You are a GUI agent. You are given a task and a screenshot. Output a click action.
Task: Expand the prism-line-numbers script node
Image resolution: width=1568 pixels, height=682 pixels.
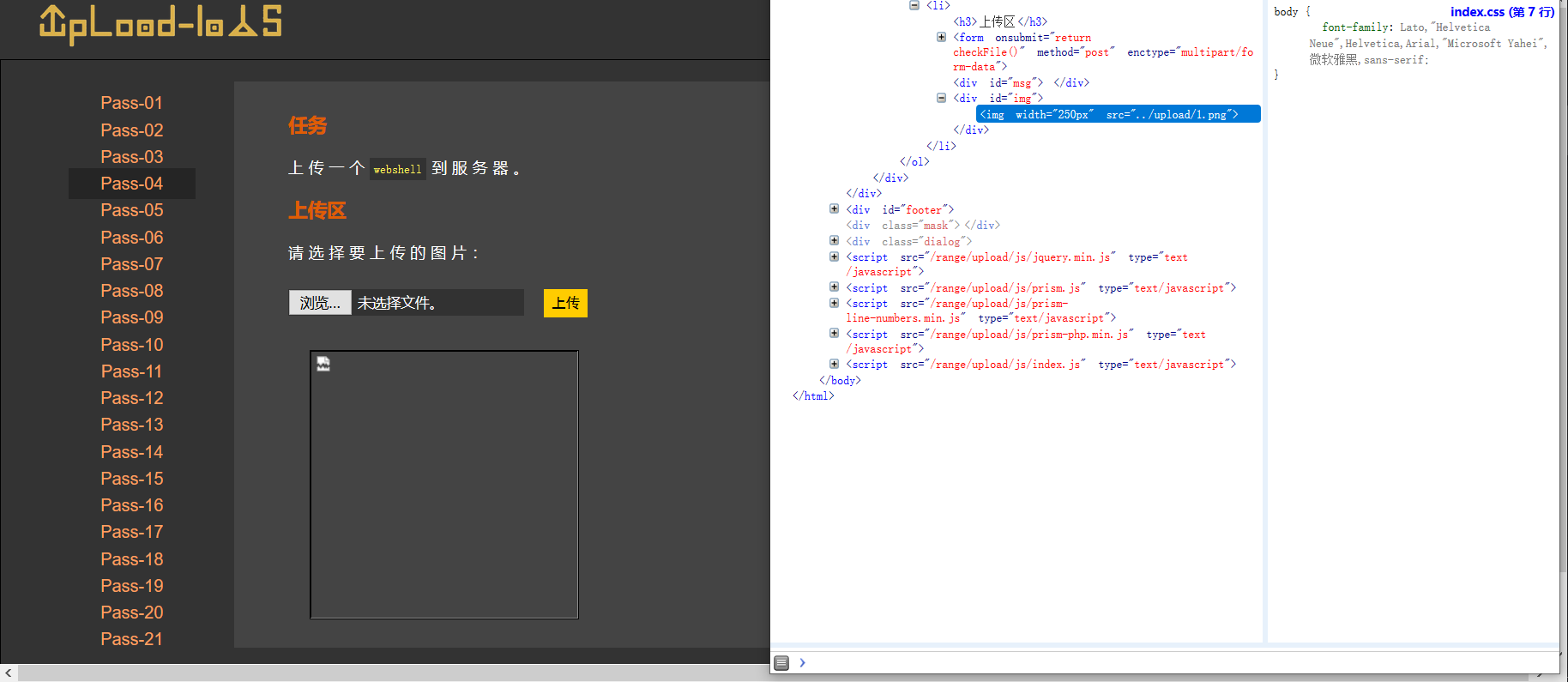point(834,303)
